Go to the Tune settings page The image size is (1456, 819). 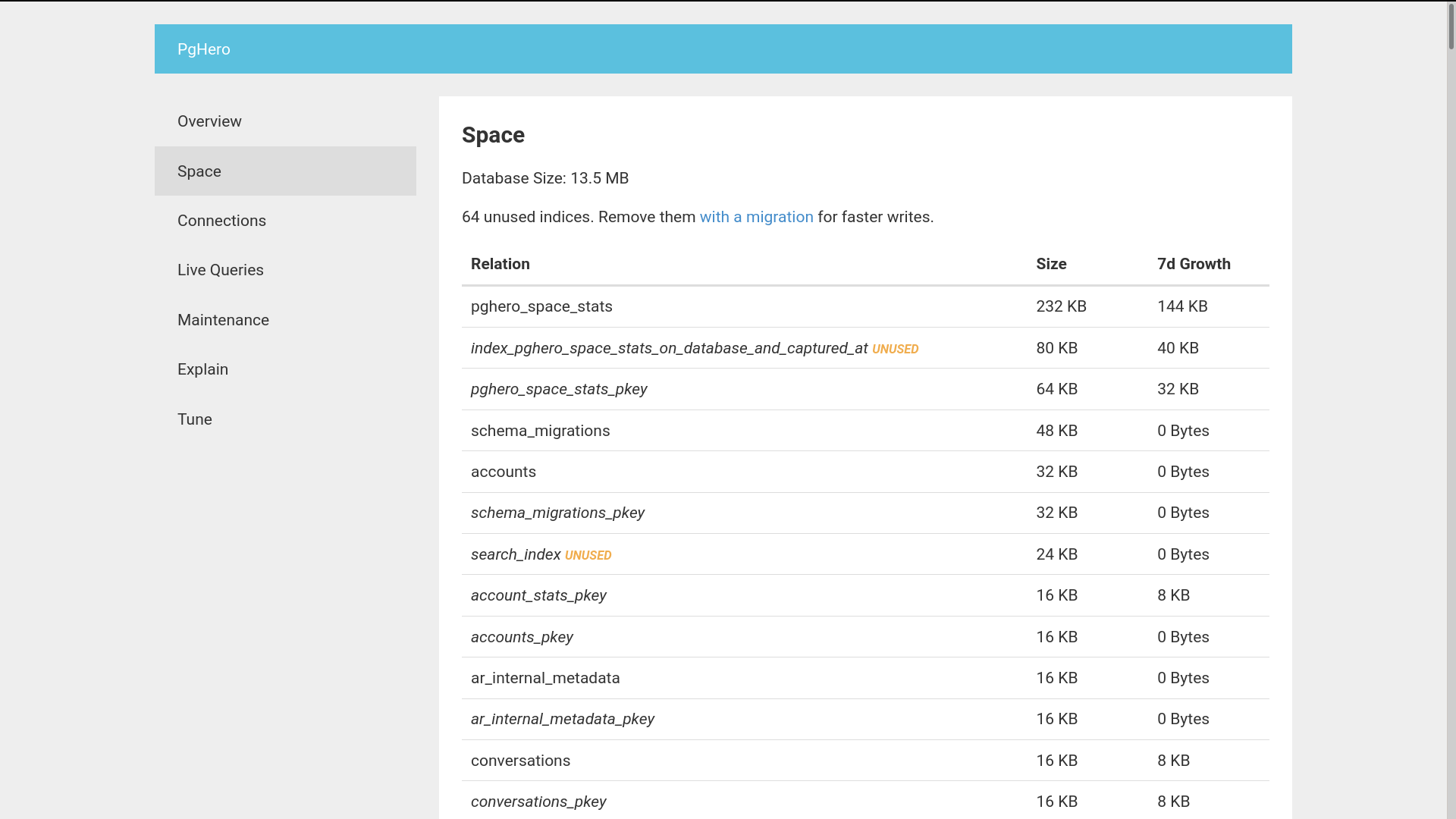tap(194, 419)
